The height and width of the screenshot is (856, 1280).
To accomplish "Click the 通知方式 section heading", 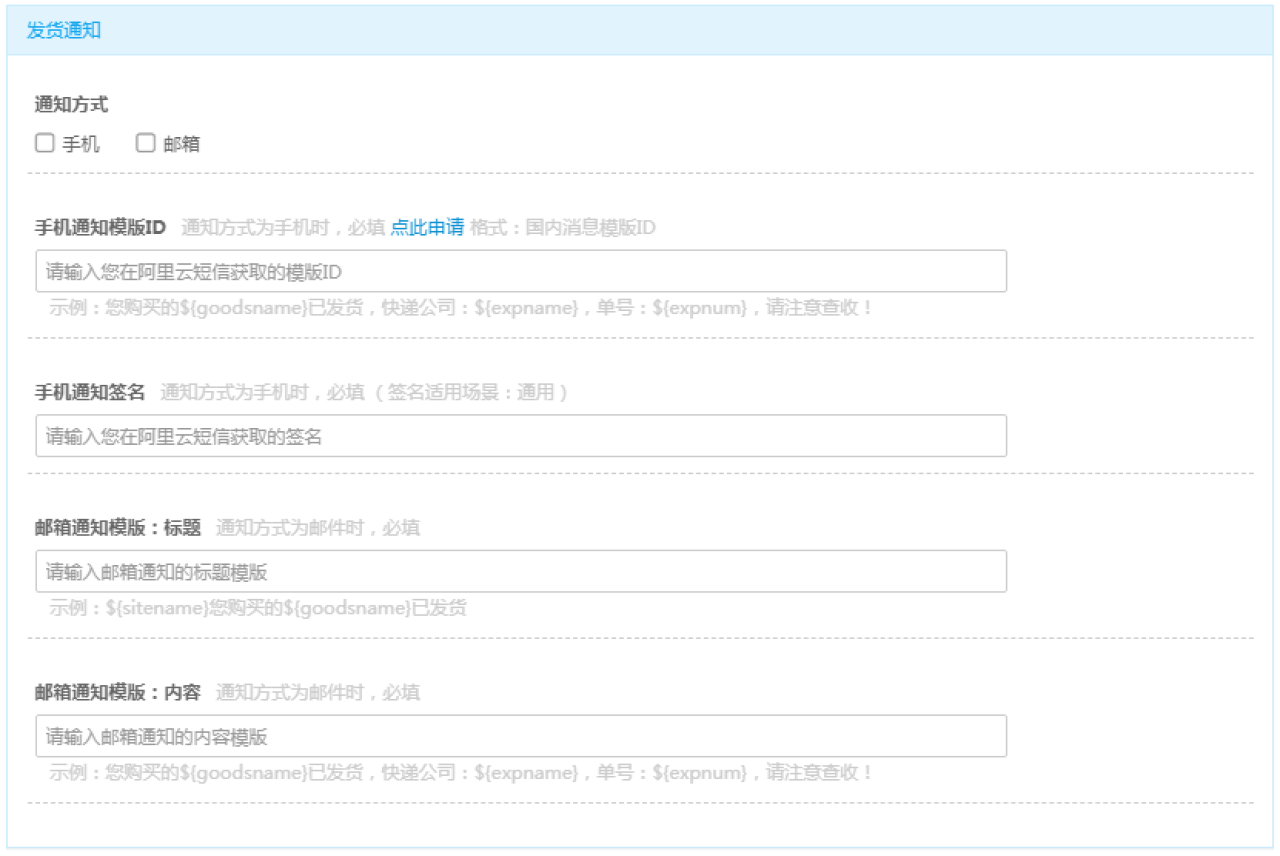I will [x=71, y=104].
